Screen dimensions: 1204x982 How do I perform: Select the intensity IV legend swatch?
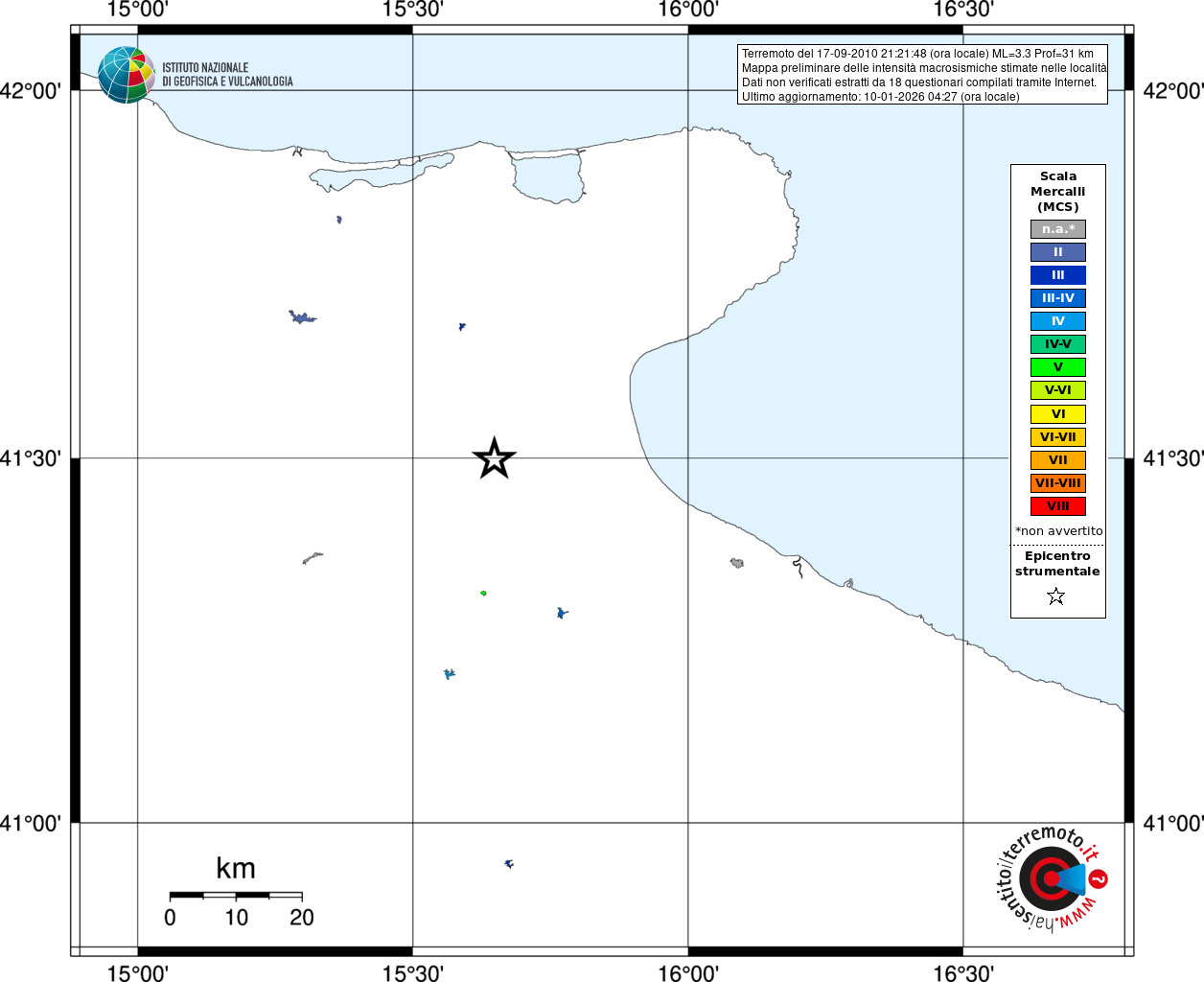point(1058,321)
